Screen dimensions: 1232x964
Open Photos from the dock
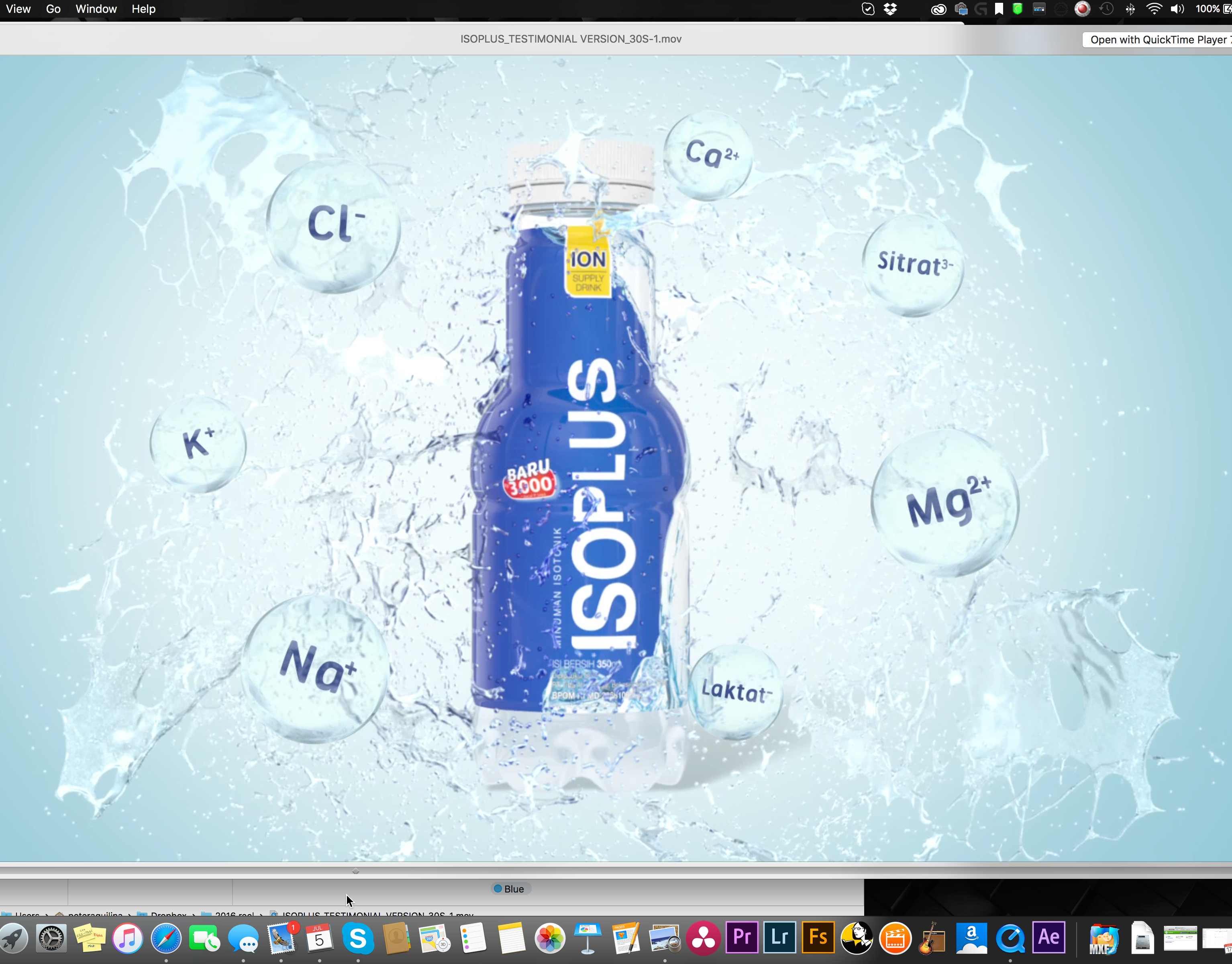tap(549, 939)
